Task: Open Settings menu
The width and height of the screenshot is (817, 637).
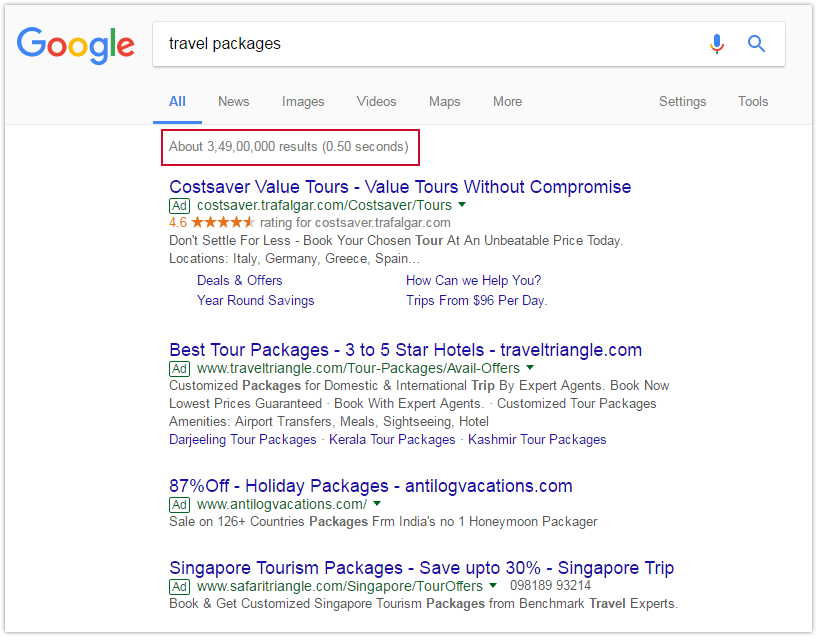Action: point(683,102)
